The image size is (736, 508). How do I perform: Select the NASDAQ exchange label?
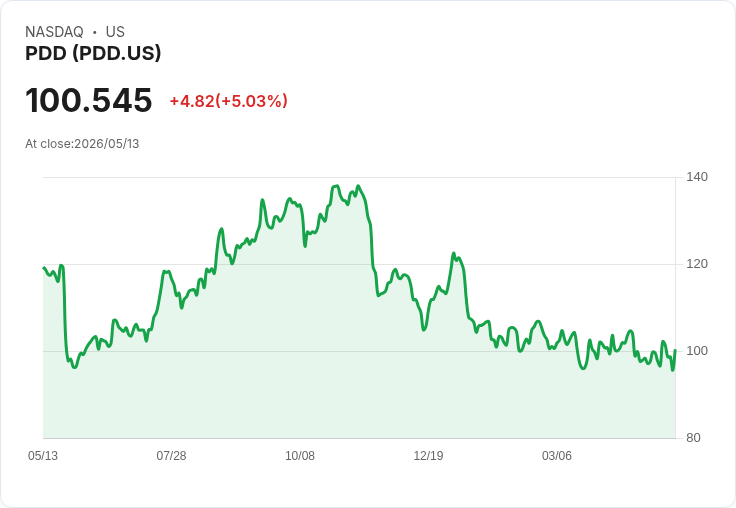(x=54, y=32)
